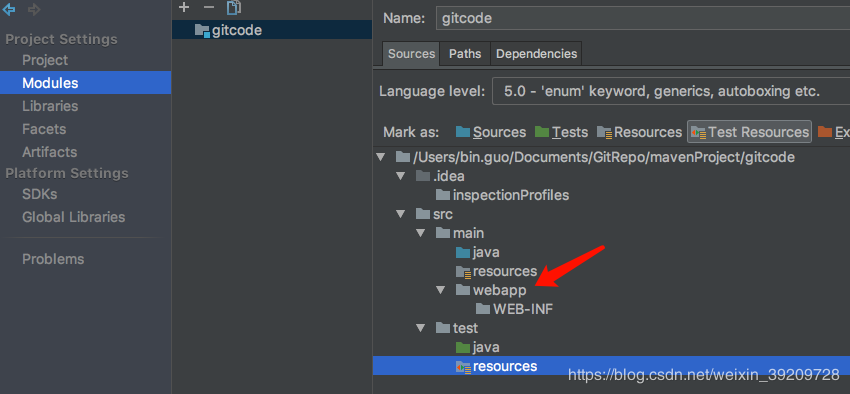The height and width of the screenshot is (394, 850).
Task: Switch to the Dependencies tab
Action: (x=536, y=54)
